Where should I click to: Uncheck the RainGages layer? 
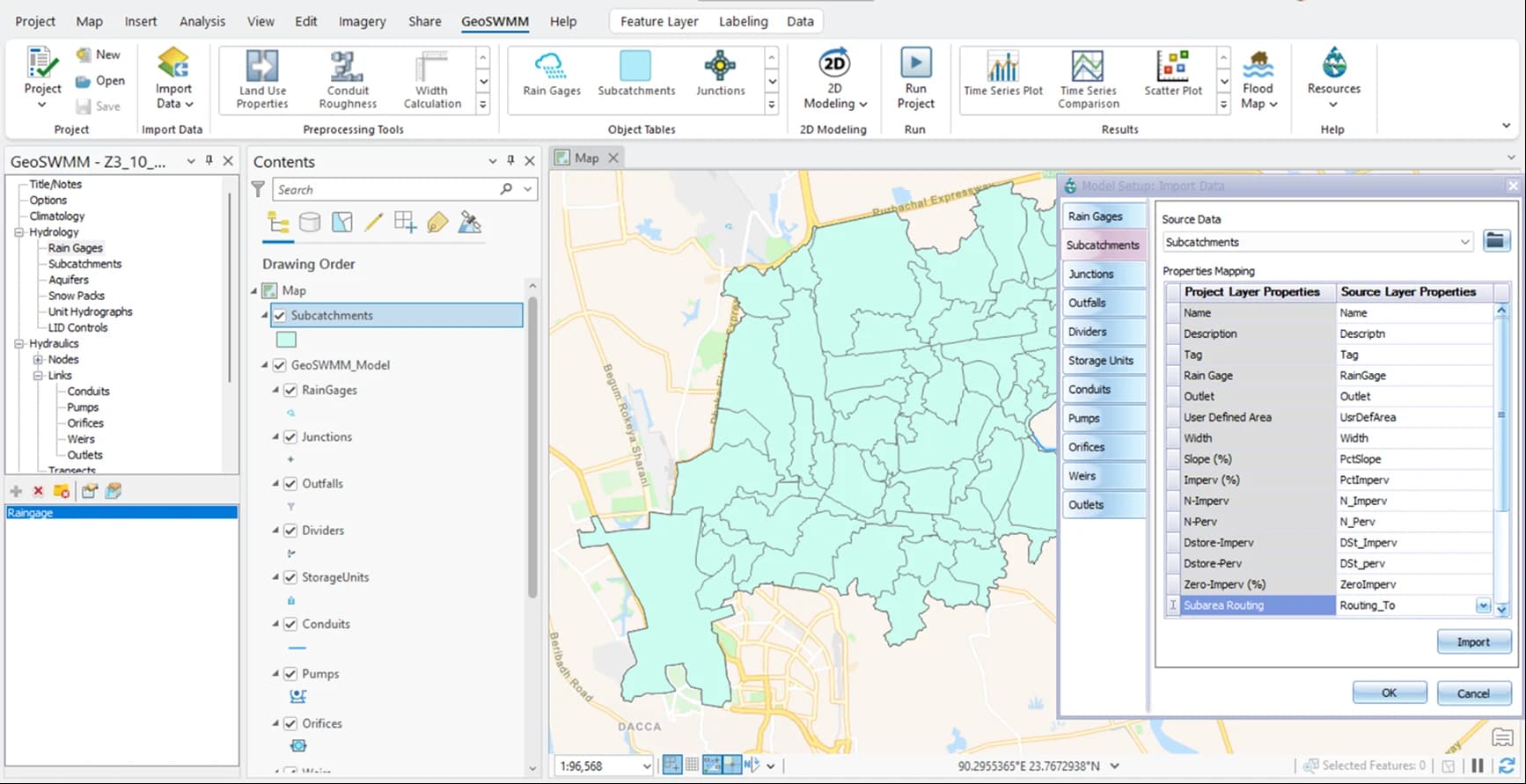(290, 390)
